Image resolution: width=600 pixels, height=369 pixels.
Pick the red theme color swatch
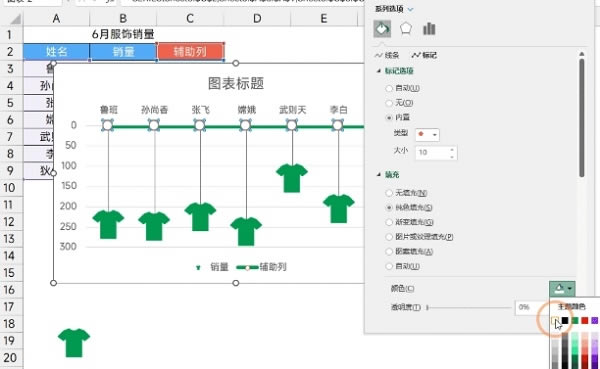pos(585,320)
